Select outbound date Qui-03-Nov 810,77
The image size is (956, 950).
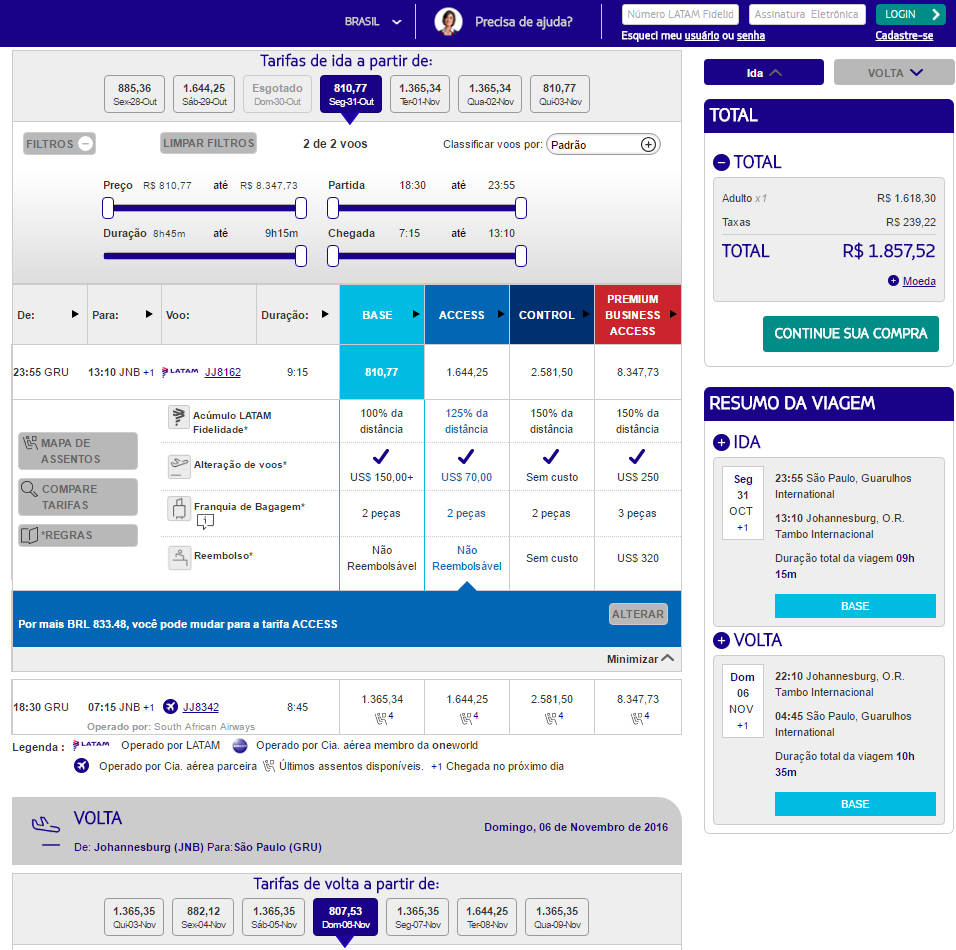[x=560, y=94]
